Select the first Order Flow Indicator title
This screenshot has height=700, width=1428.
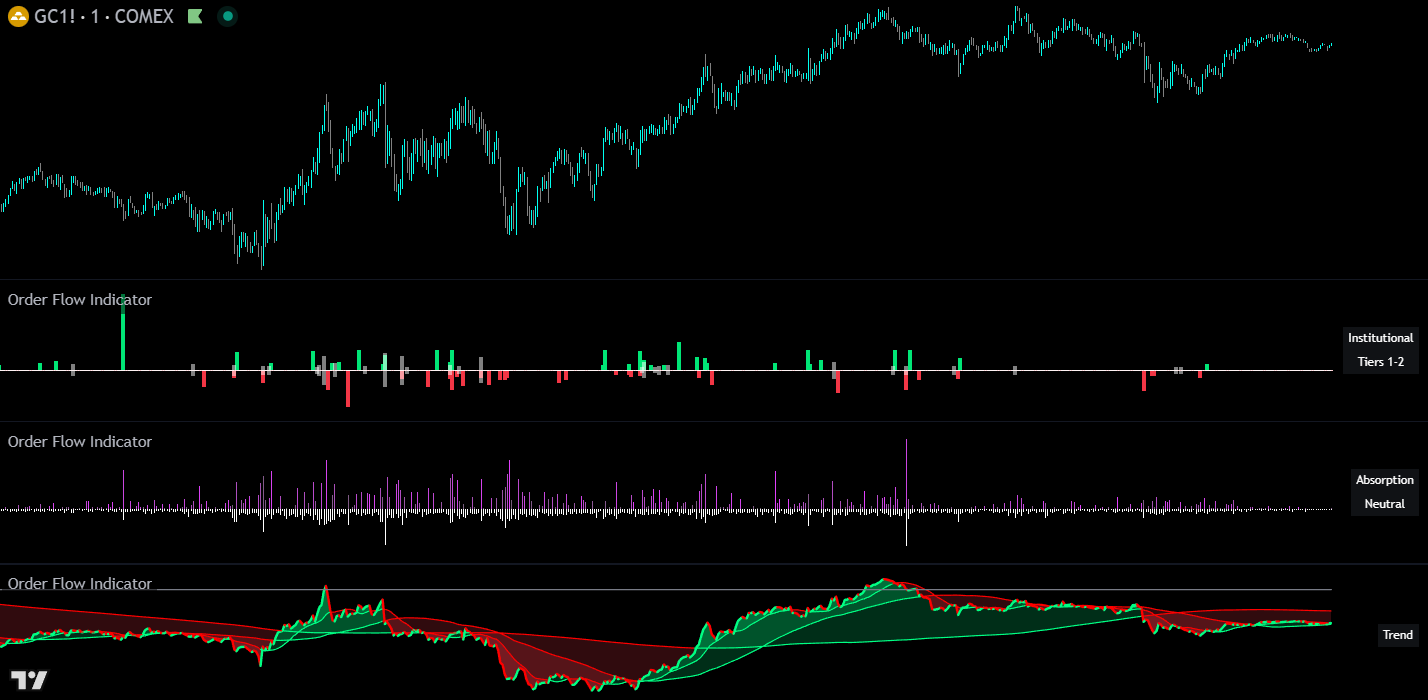click(x=80, y=300)
